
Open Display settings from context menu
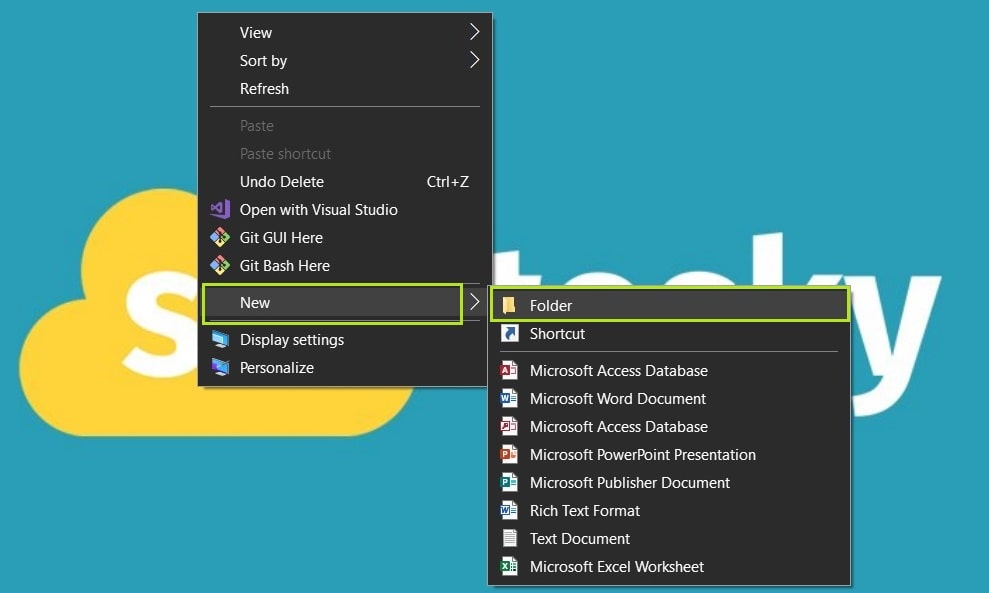click(345, 339)
